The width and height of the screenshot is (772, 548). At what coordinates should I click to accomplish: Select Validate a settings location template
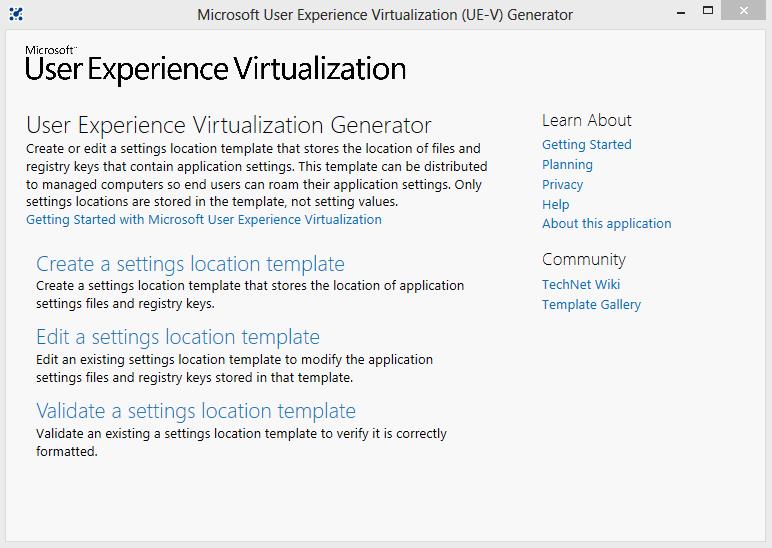pos(196,411)
